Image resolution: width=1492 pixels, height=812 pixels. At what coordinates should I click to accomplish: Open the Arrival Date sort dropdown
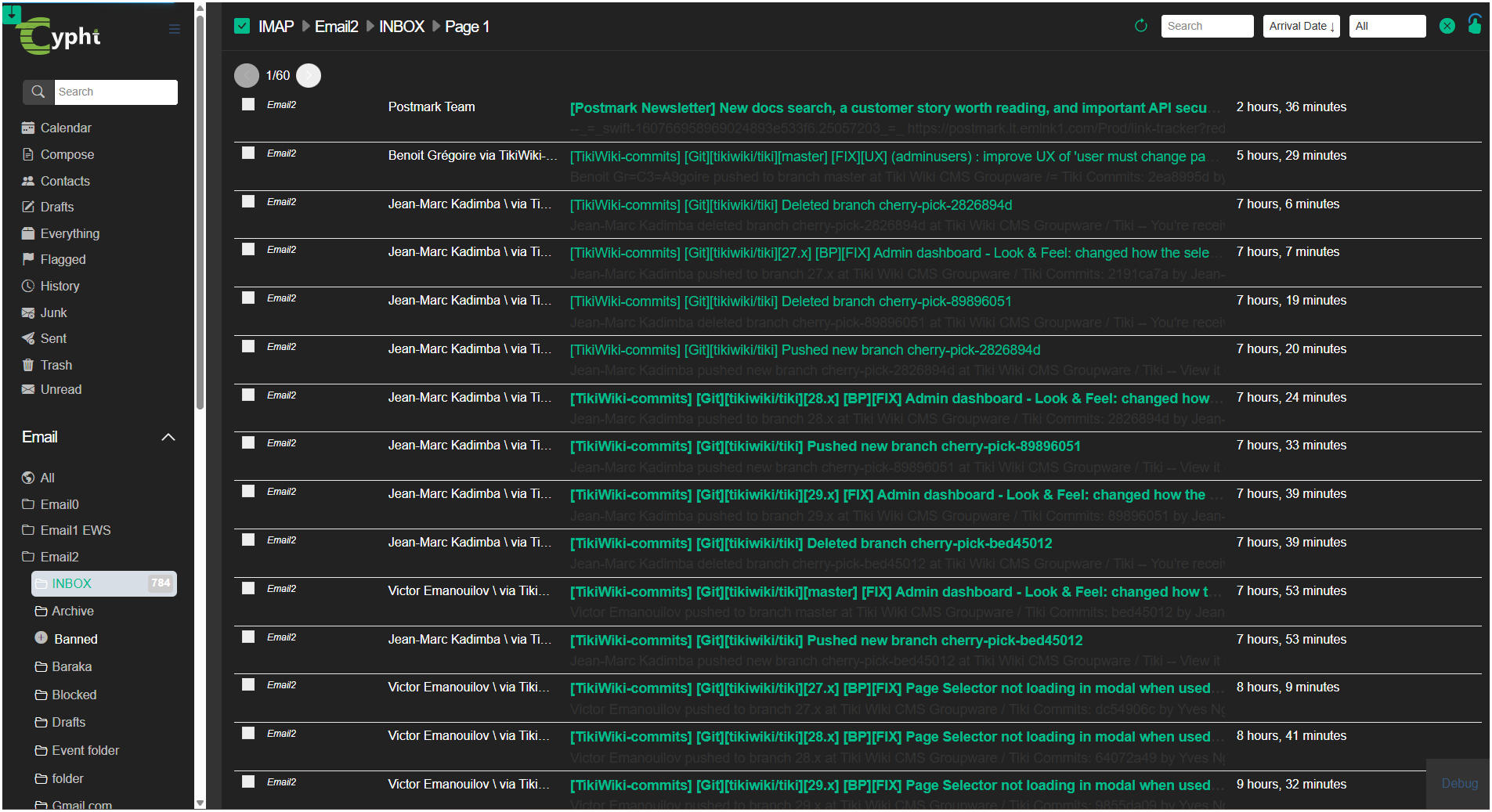point(1301,26)
